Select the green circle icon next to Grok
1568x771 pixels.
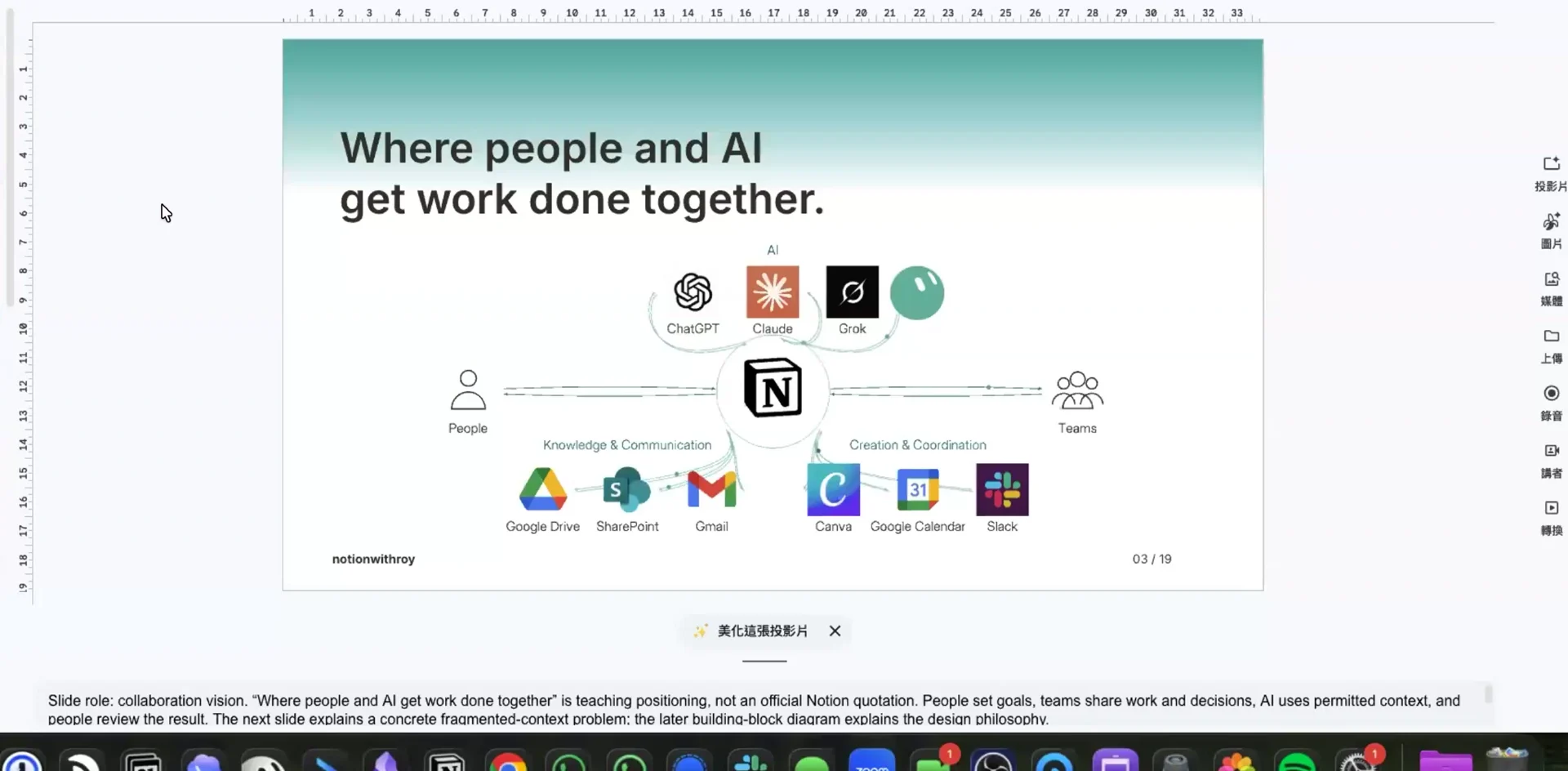tap(917, 292)
